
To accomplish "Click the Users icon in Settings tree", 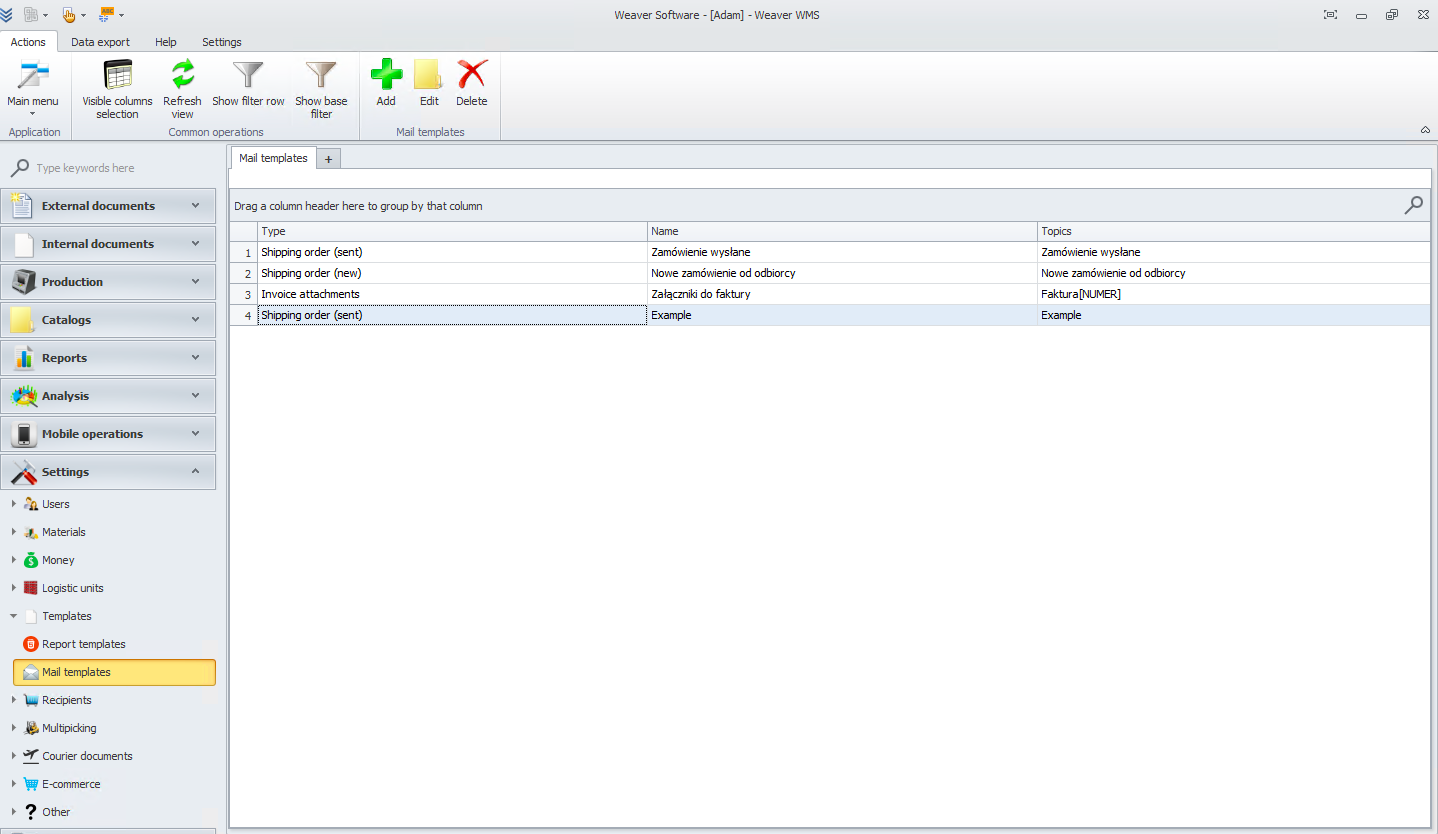I will tap(31, 504).
